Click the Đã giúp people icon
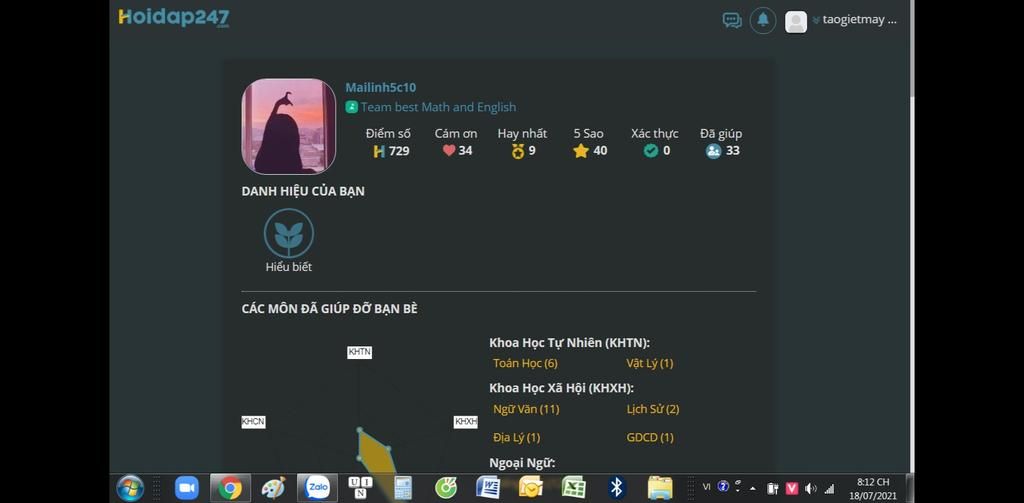Viewport: 1024px width, 503px height. pos(713,151)
